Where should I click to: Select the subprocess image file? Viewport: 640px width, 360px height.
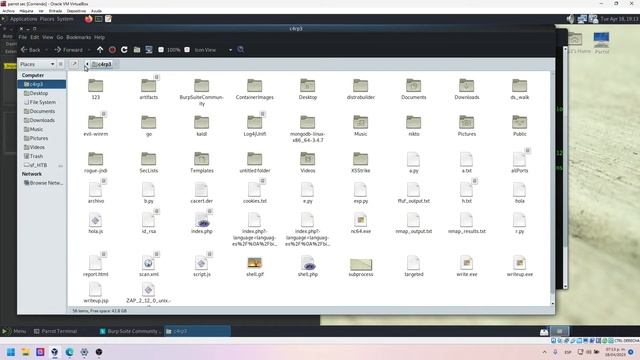360,267
